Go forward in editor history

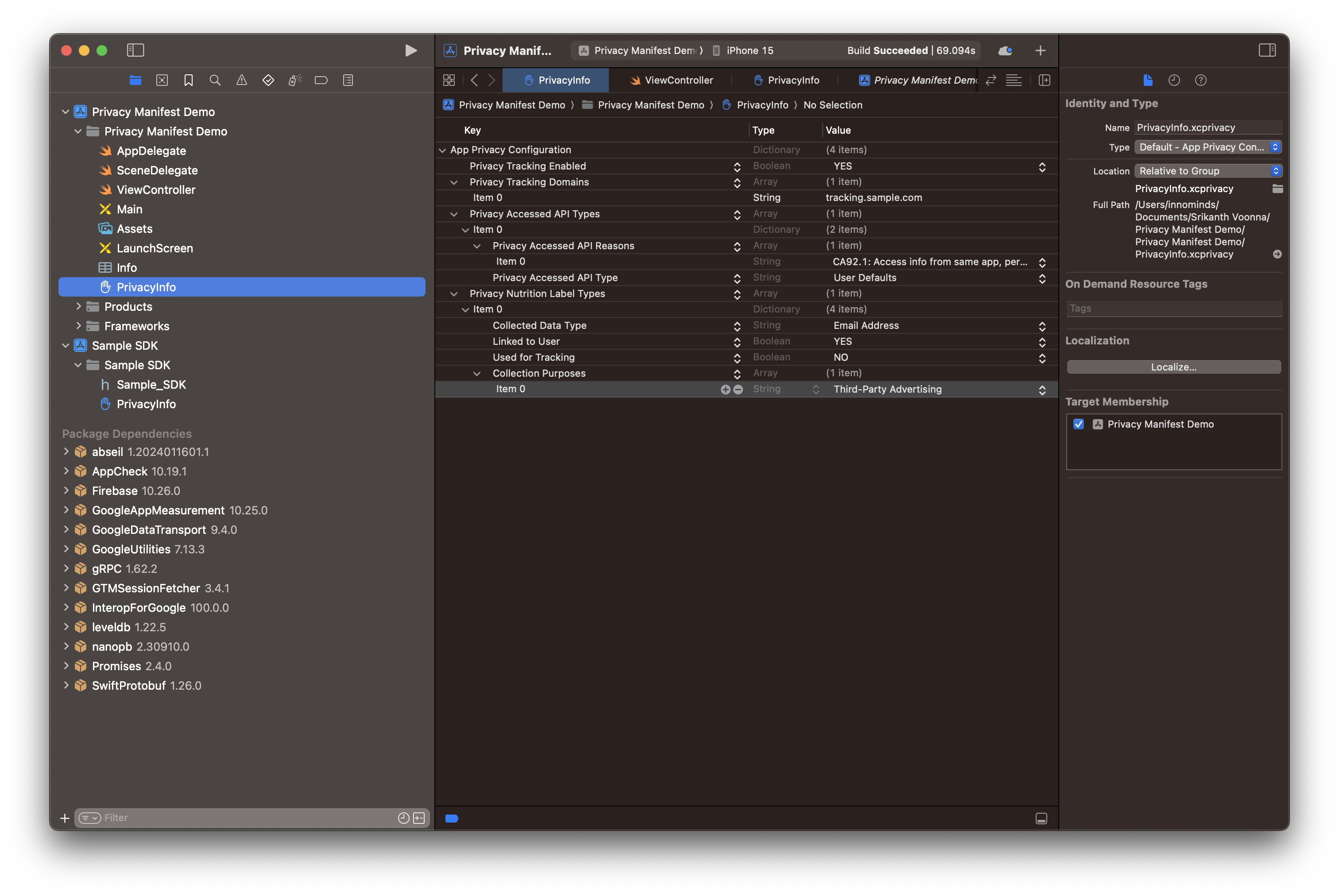(x=491, y=80)
